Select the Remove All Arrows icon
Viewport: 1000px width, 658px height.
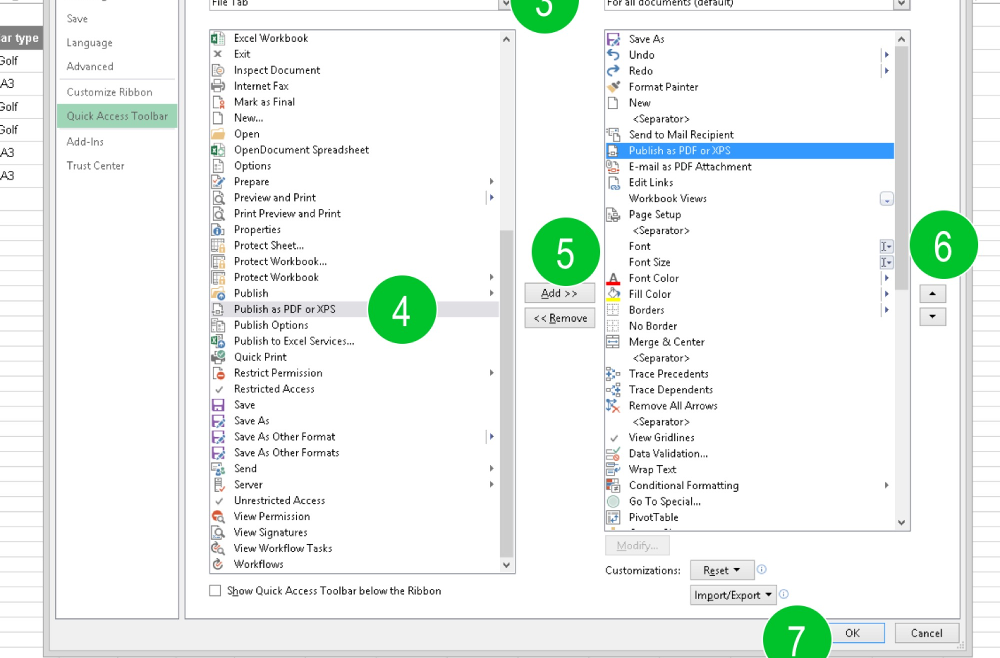coord(613,406)
